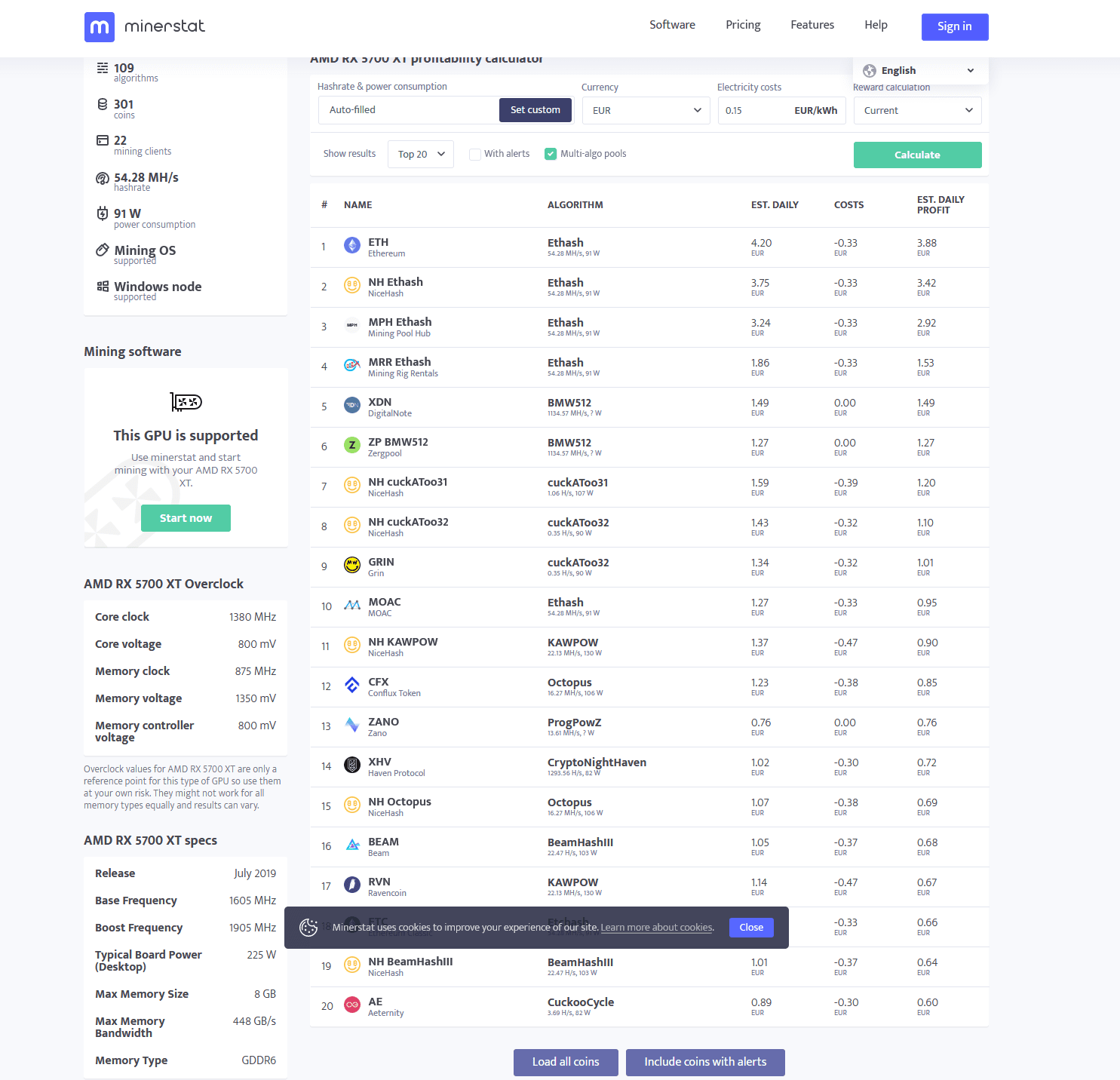This screenshot has height=1080, width=1120.
Task: Click the hashrate gauge icon in sidebar
Action: coord(103,179)
